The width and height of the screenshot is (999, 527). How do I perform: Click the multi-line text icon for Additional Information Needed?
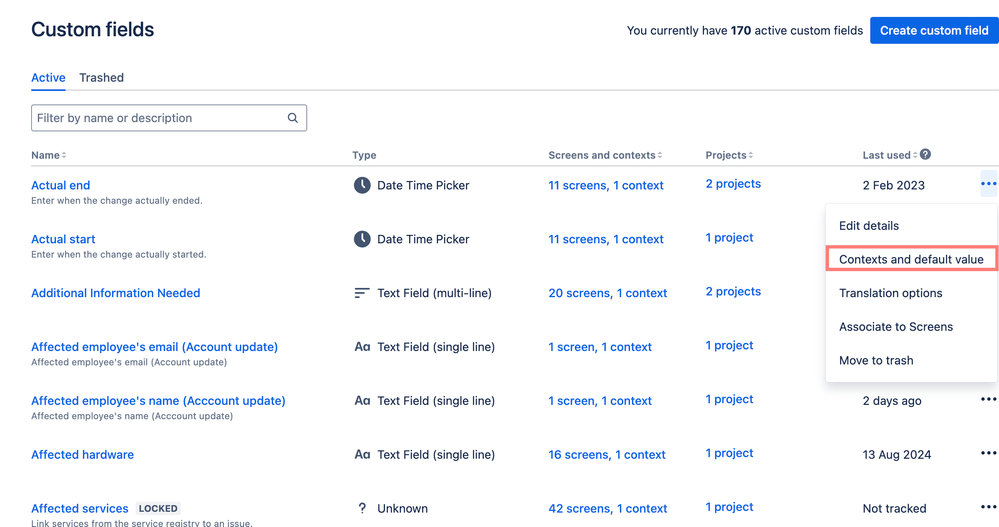pyautogui.click(x=362, y=293)
